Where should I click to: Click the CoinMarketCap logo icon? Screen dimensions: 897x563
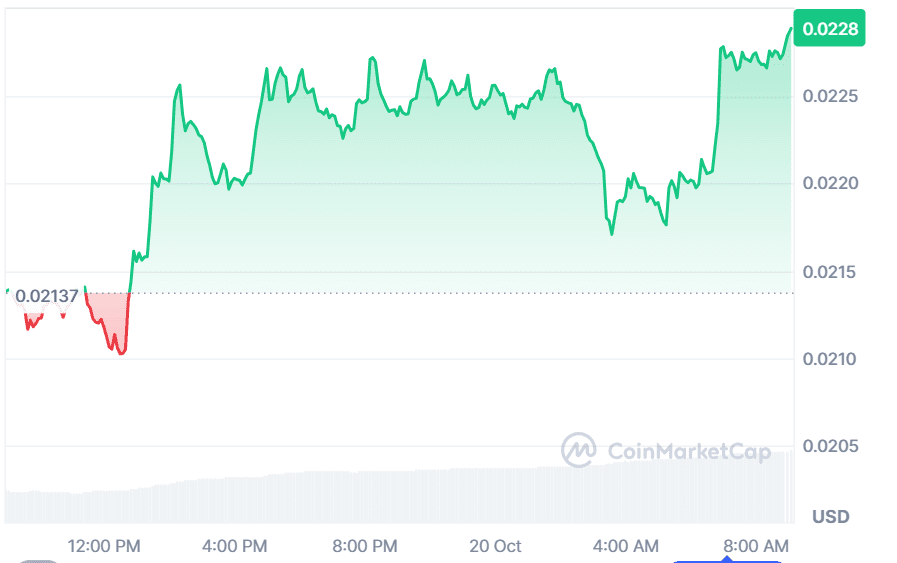(578, 450)
